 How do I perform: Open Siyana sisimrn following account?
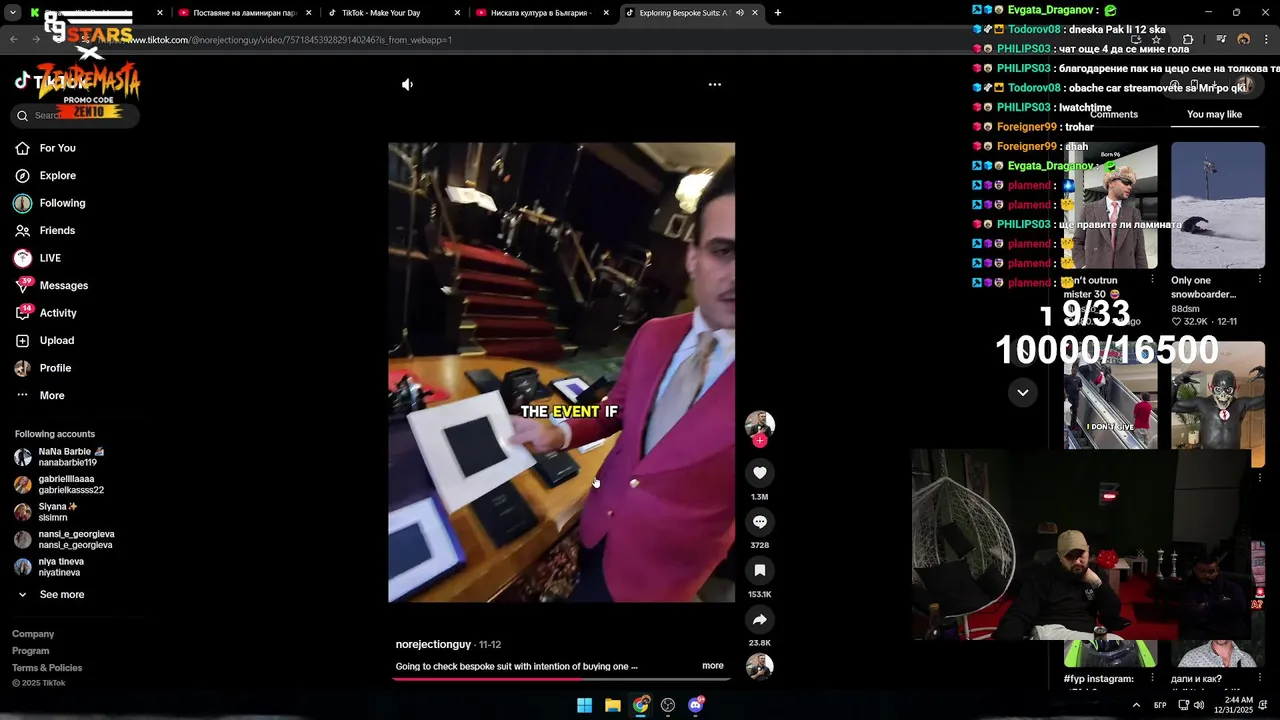pos(47,512)
